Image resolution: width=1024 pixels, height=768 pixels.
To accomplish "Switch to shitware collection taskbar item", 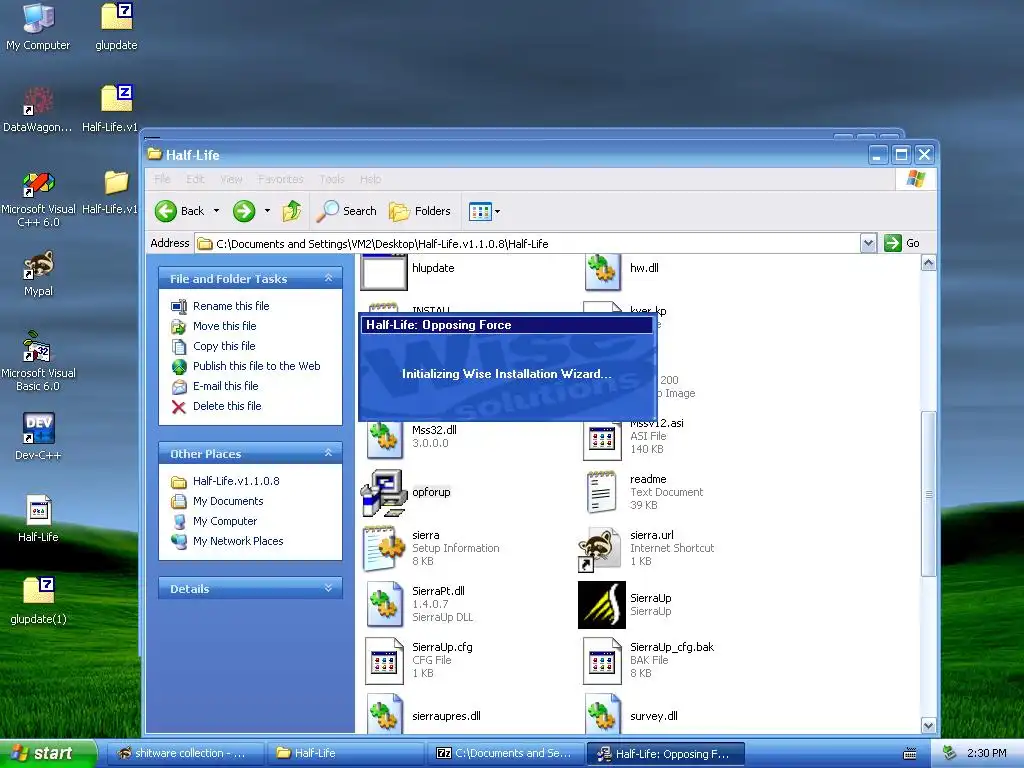I will point(185,753).
